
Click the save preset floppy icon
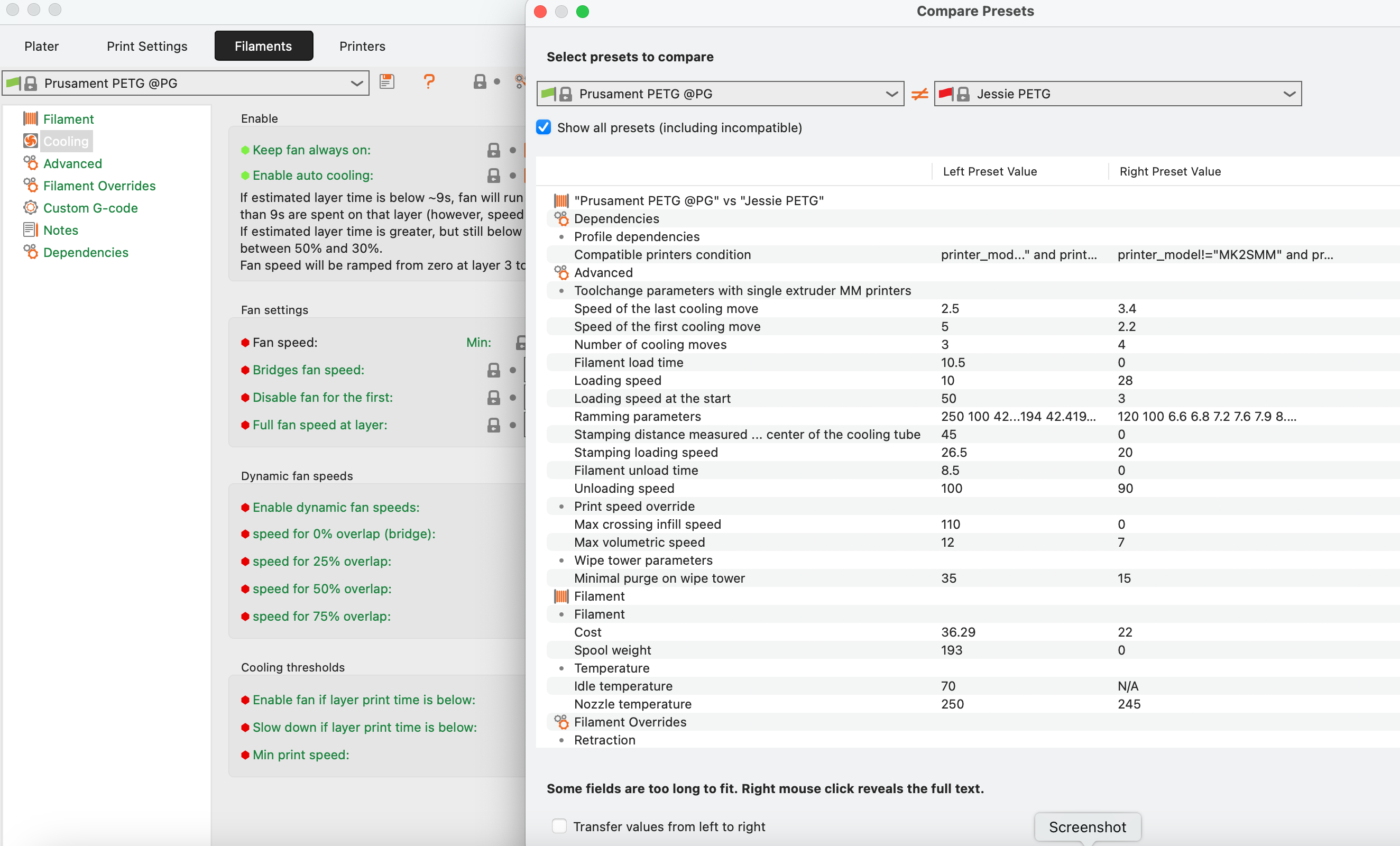[387, 82]
